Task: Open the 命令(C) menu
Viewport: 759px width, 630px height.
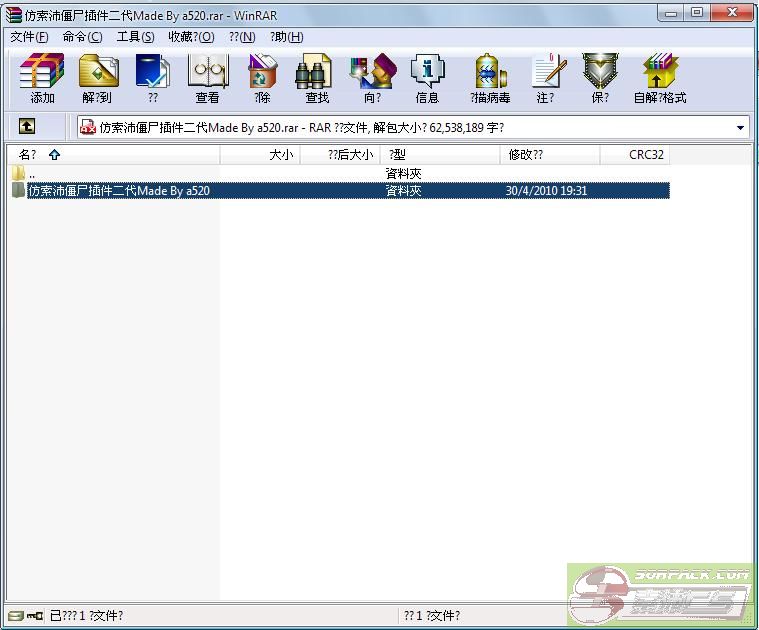Action: point(82,37)
